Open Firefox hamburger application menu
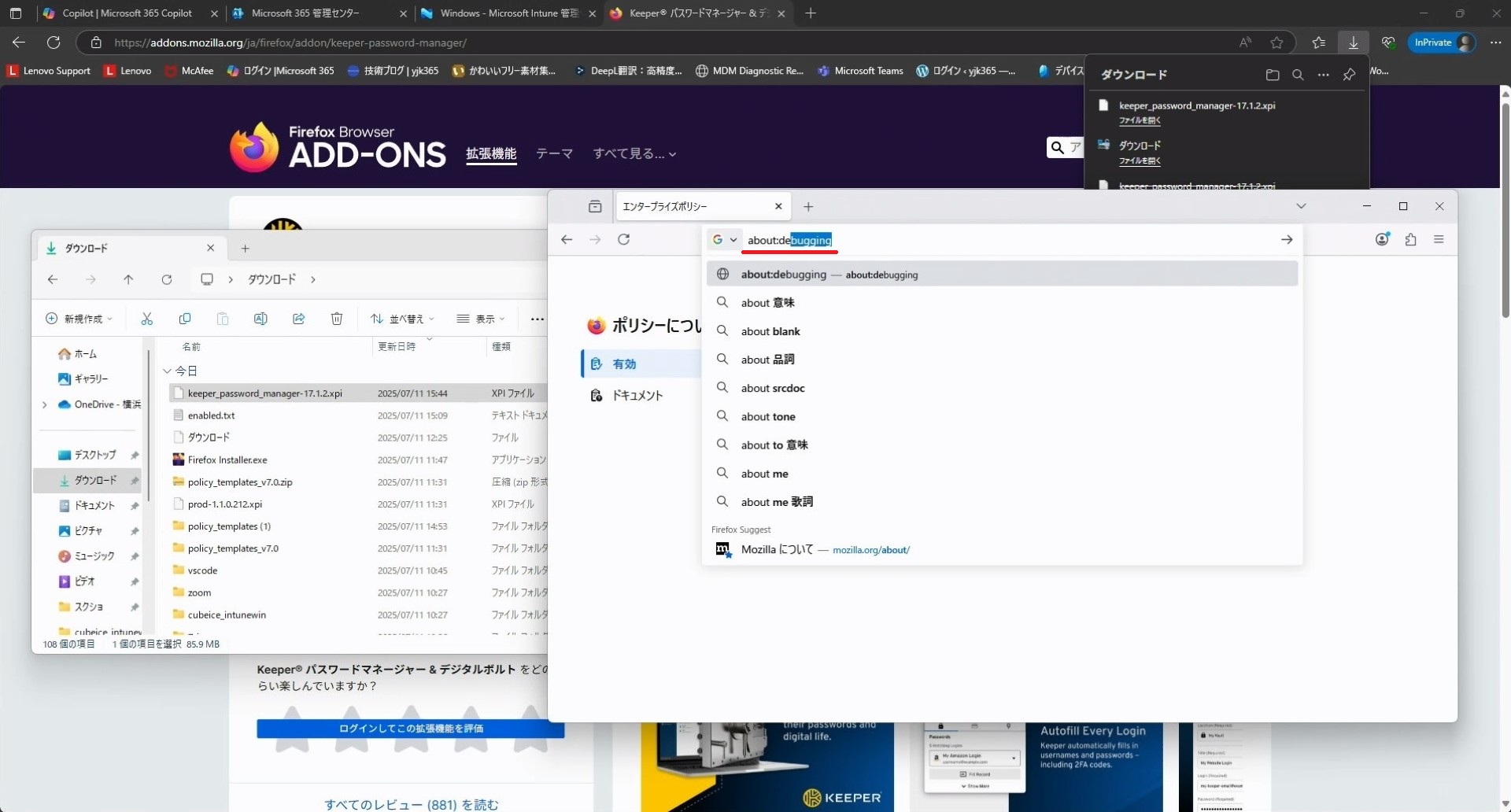This screenshot has width=1511, height=812. 1439,240
